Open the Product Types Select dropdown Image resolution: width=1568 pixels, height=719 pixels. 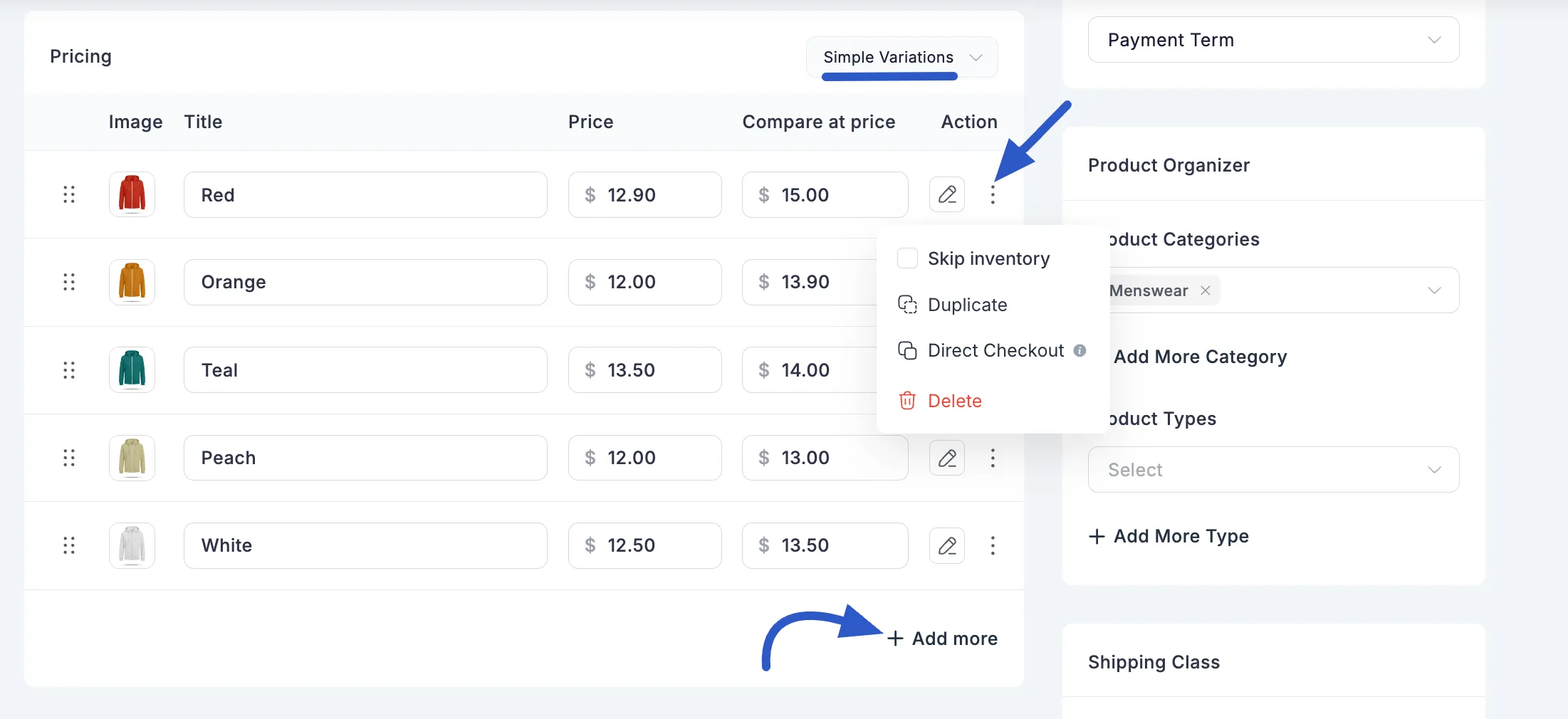pyautogui.click(x=1272, y=469)
